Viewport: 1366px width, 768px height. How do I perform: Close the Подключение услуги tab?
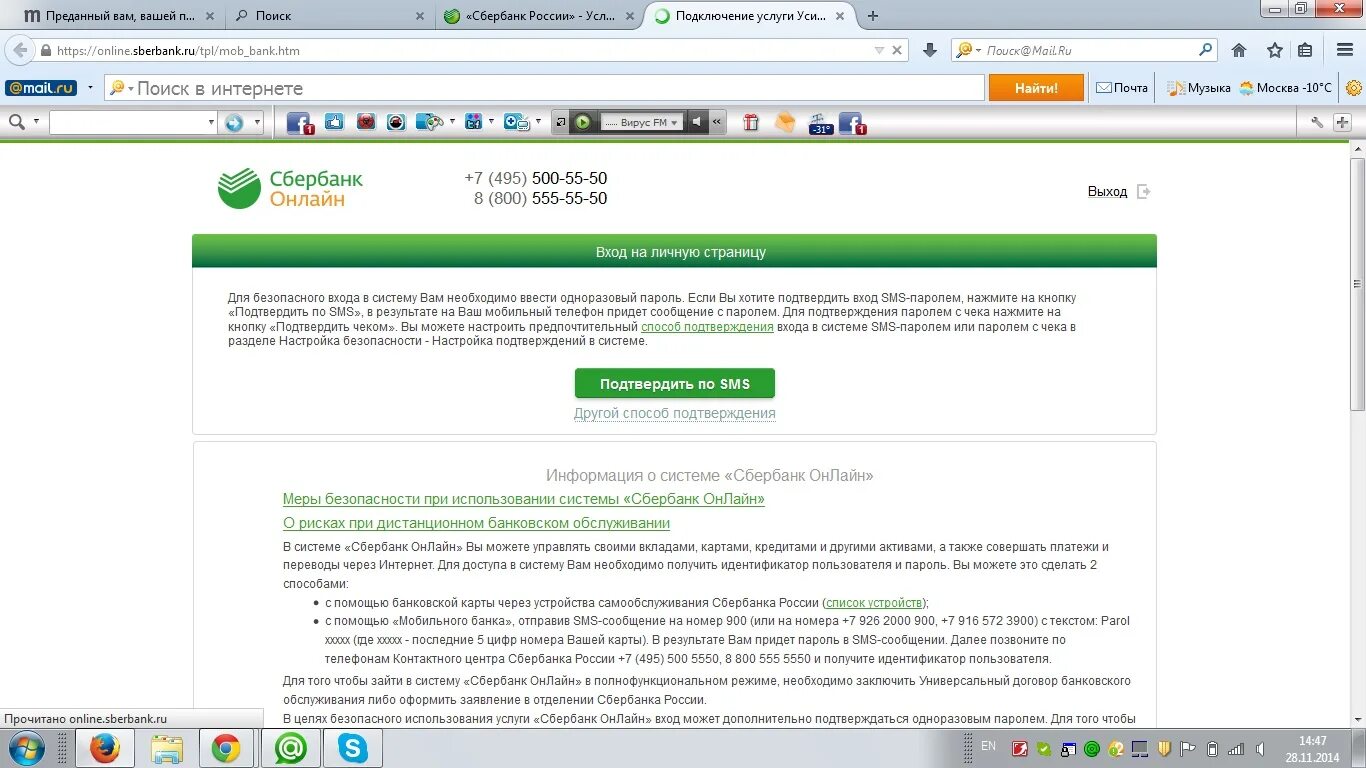840,16
